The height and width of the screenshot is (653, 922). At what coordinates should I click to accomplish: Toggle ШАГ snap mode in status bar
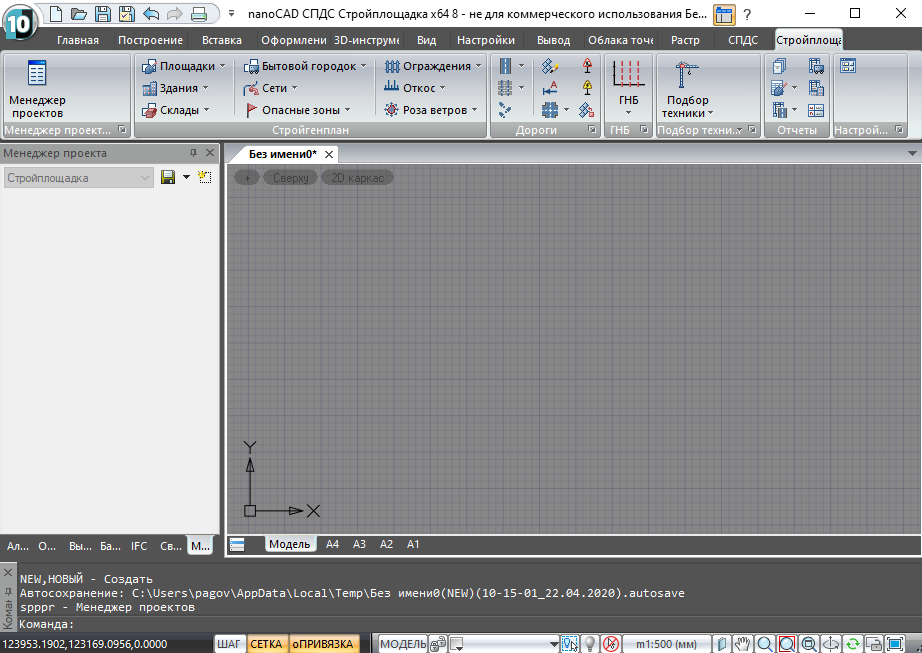pyautogui.click(x=228, y=644)
